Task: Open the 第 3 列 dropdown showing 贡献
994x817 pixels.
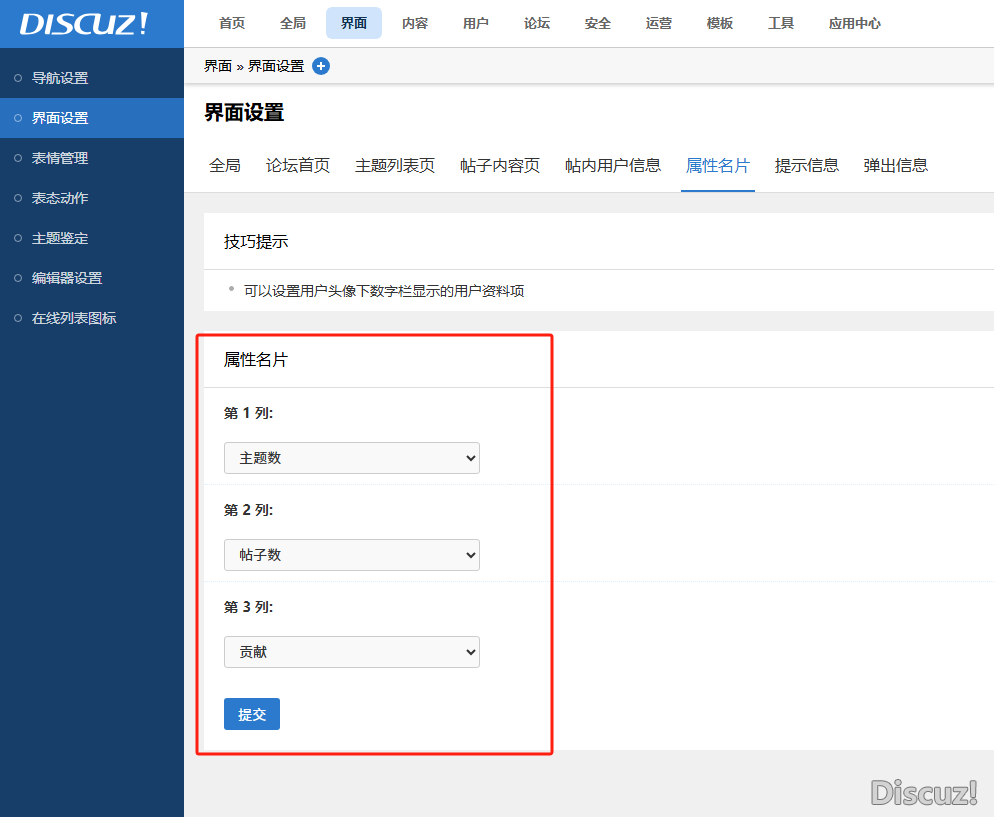Action: (x=351, y=651)
